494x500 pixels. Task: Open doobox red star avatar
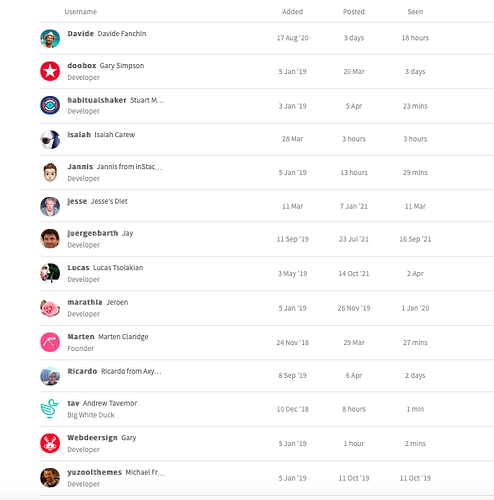click(50, 71)
